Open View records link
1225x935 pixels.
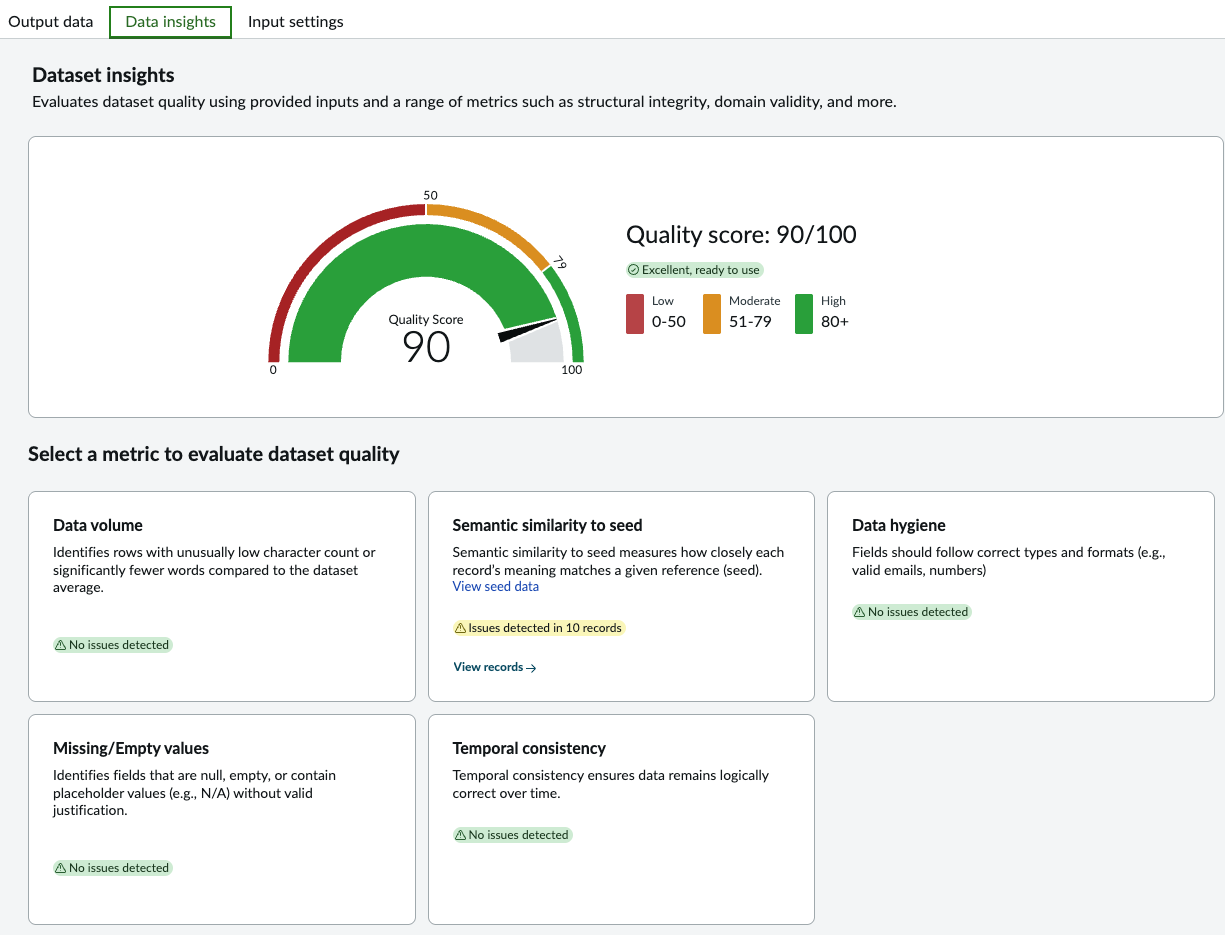[x=494, y=667]
